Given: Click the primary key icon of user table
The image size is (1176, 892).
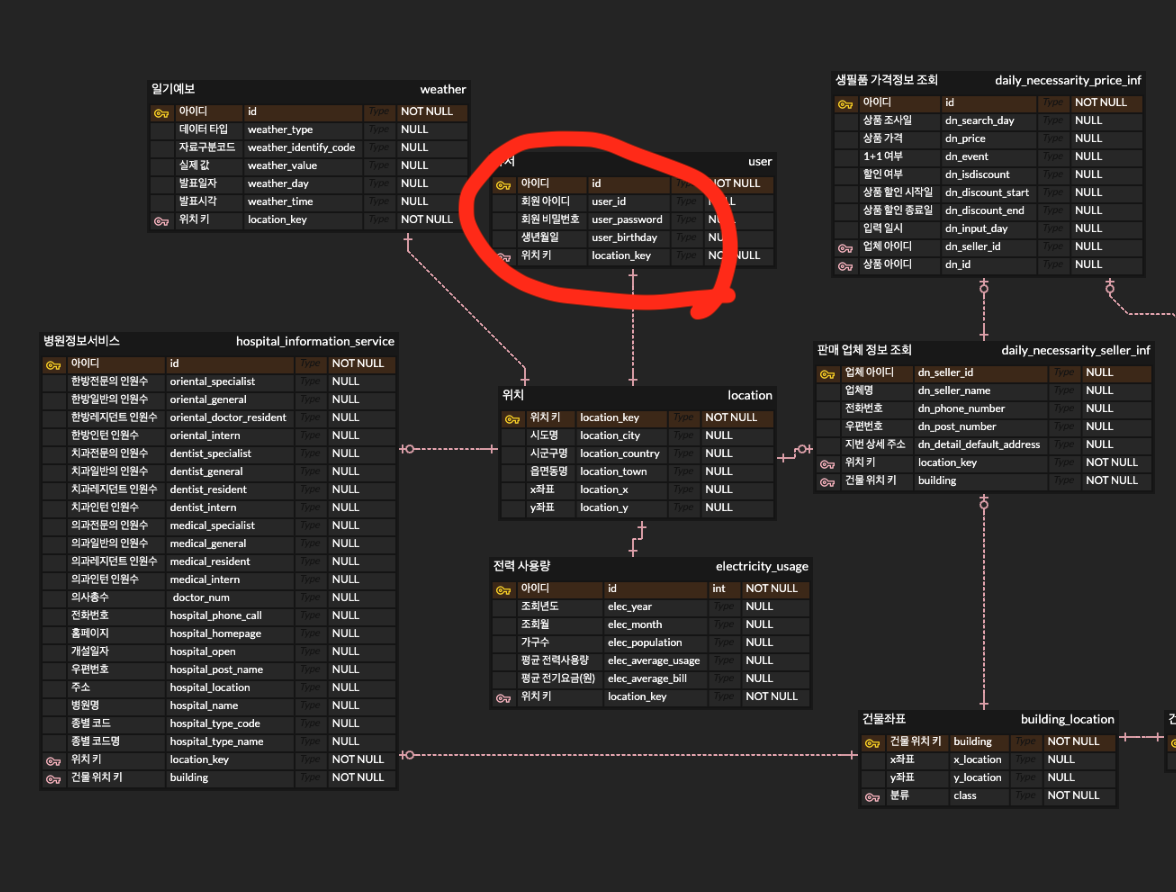Looking at the screenshot, I should click(x=503, y=185).
